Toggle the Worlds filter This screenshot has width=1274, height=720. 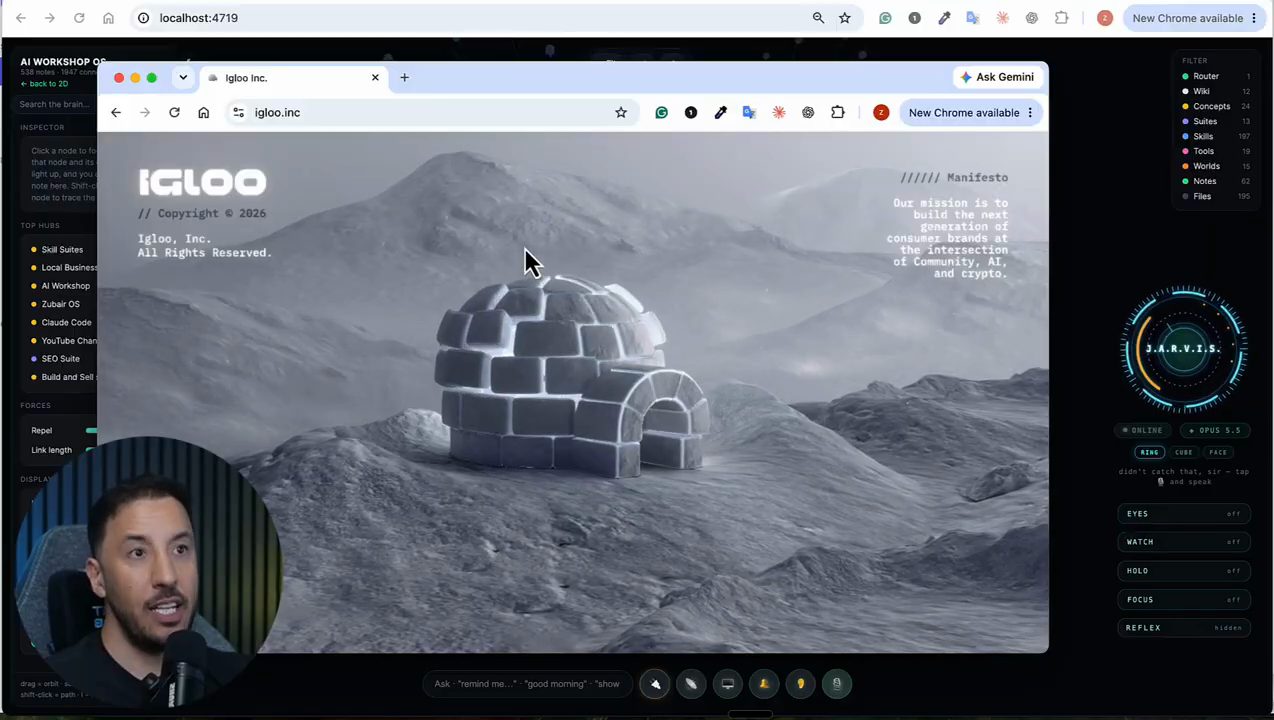point(1216,167)
